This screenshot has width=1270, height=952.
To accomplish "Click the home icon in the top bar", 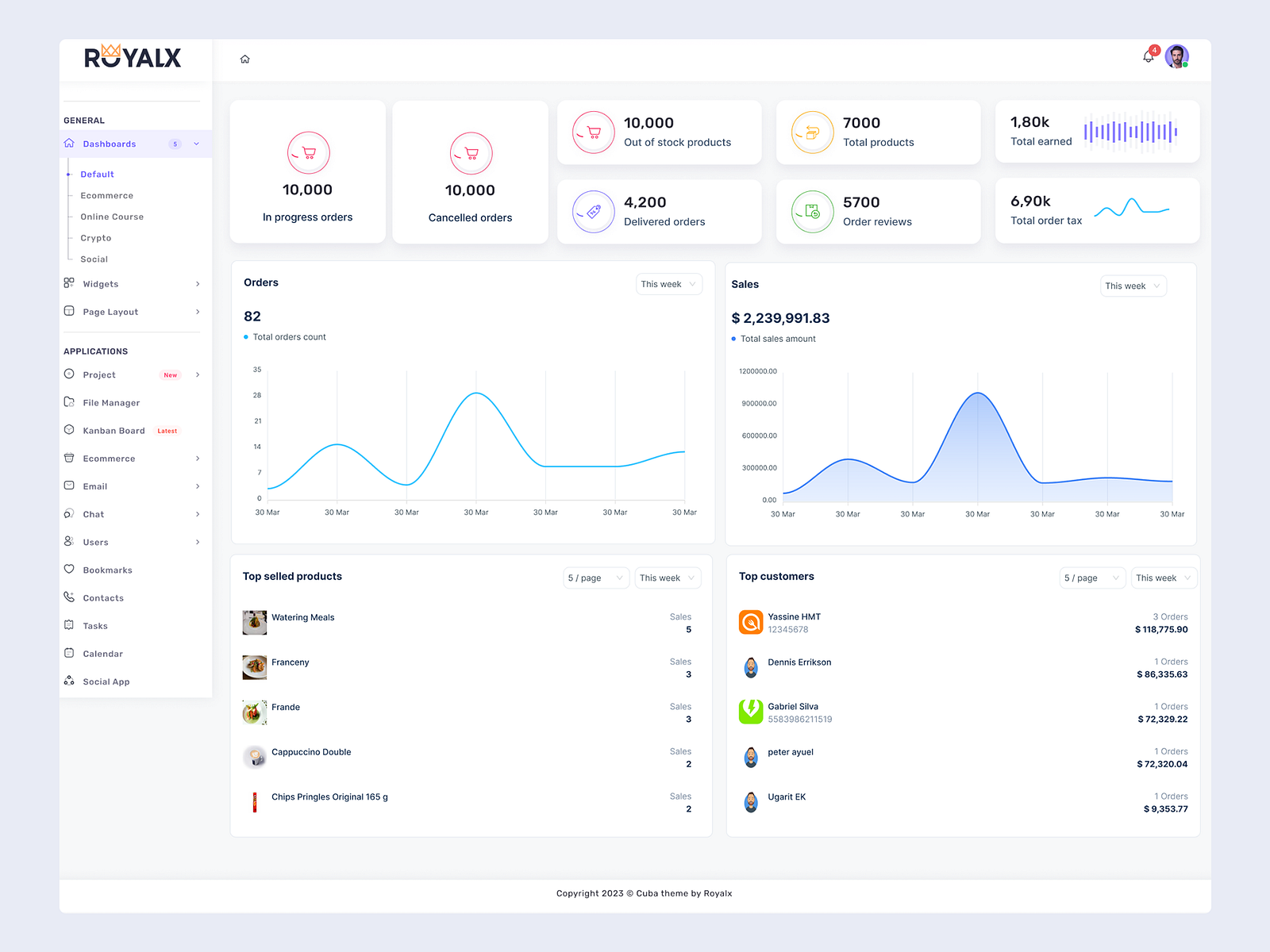I will [245, 59].
